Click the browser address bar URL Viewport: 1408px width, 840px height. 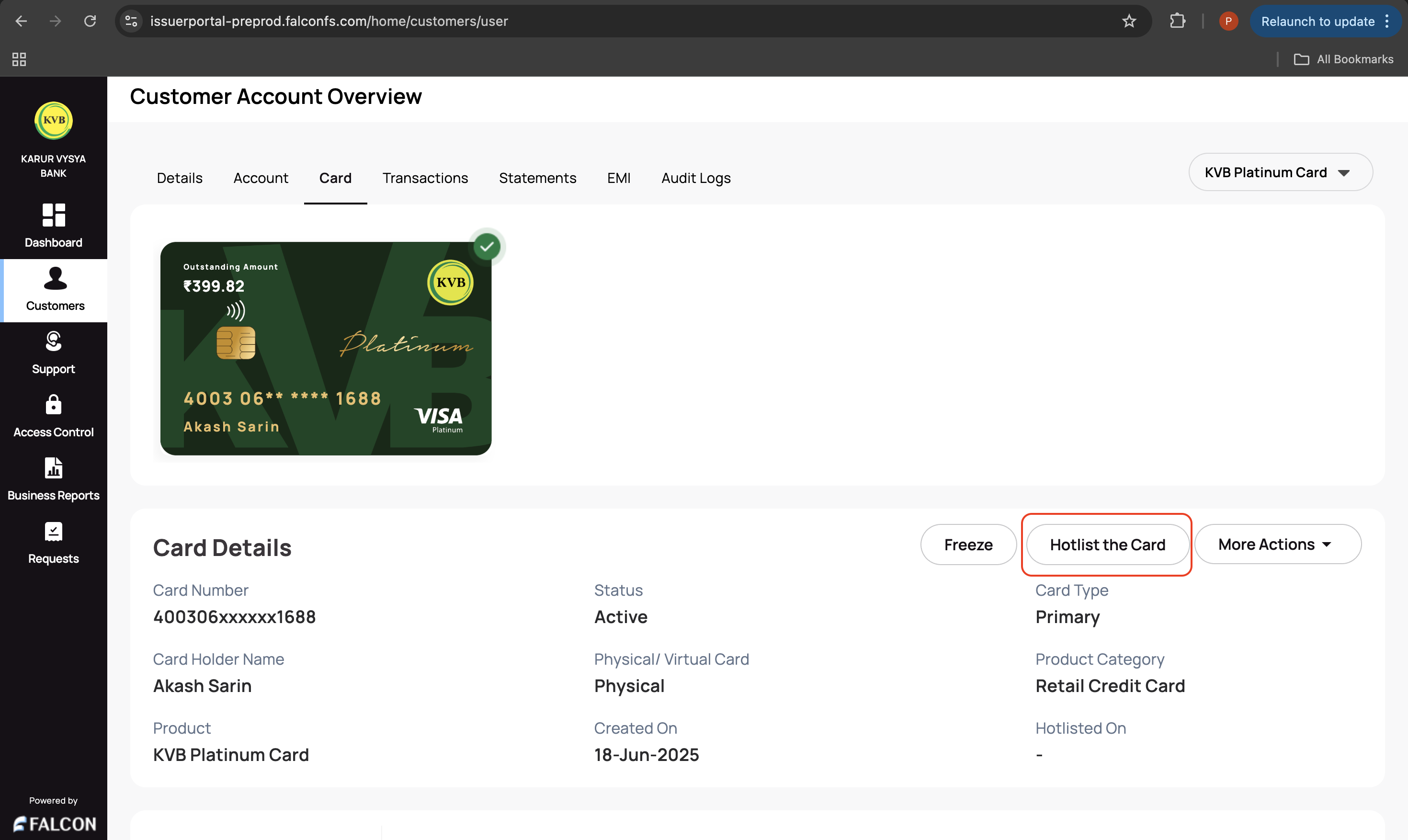point(329,22)
